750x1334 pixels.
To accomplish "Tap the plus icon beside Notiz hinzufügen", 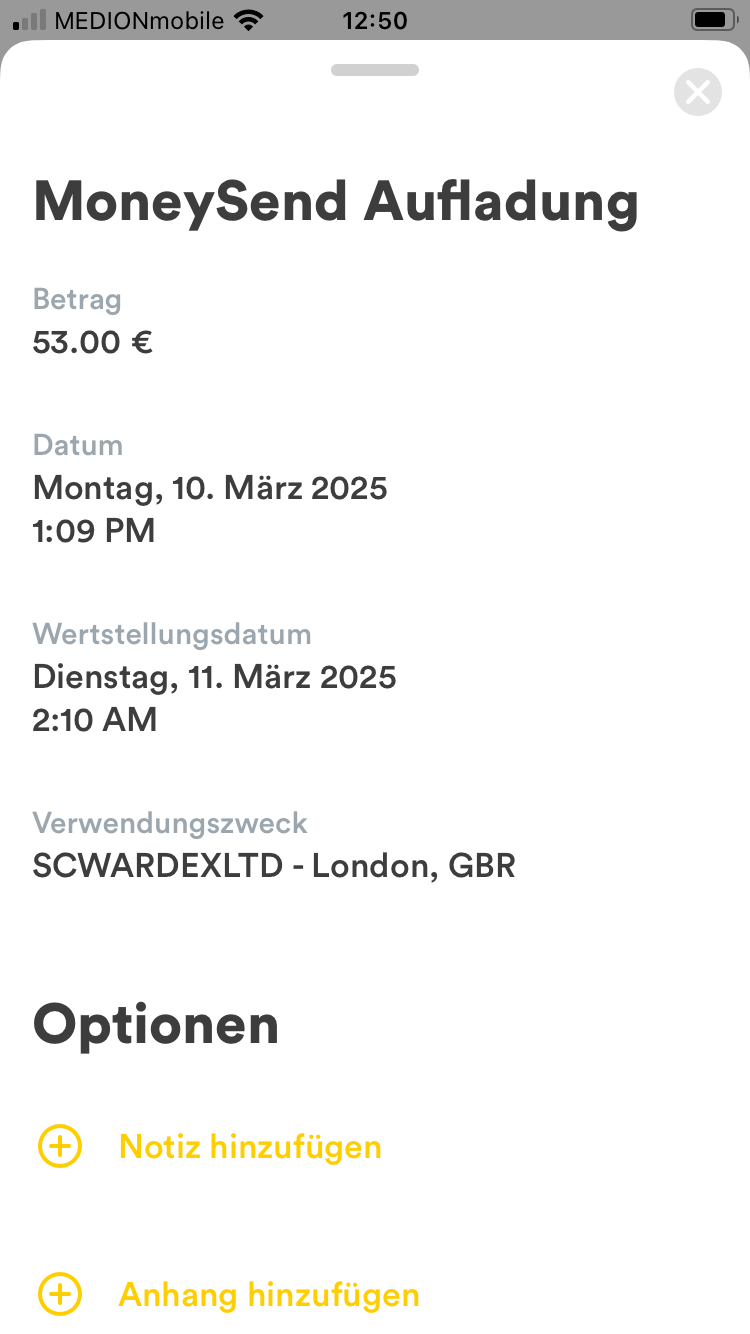I will coord(60,1146).
